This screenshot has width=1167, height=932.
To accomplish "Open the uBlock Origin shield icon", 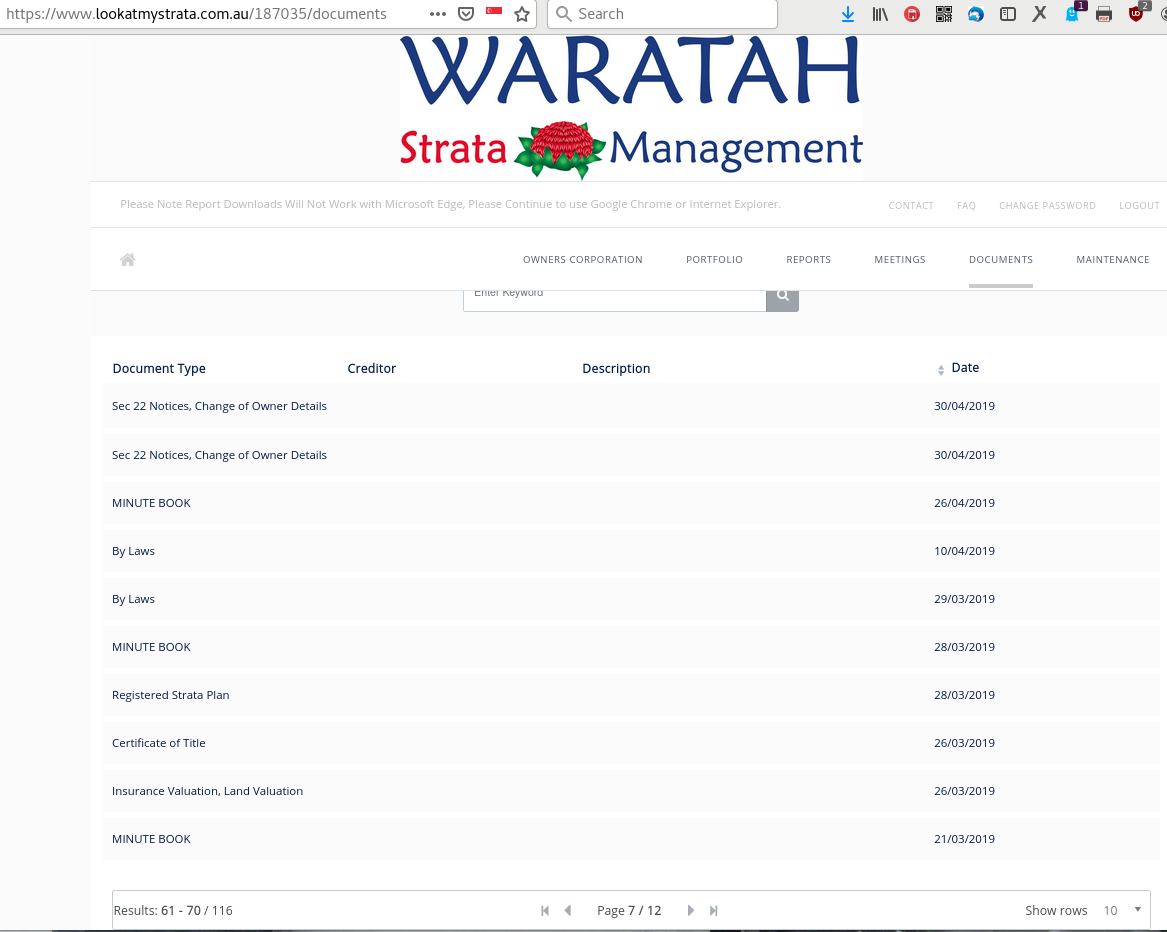I will 1136,13.
